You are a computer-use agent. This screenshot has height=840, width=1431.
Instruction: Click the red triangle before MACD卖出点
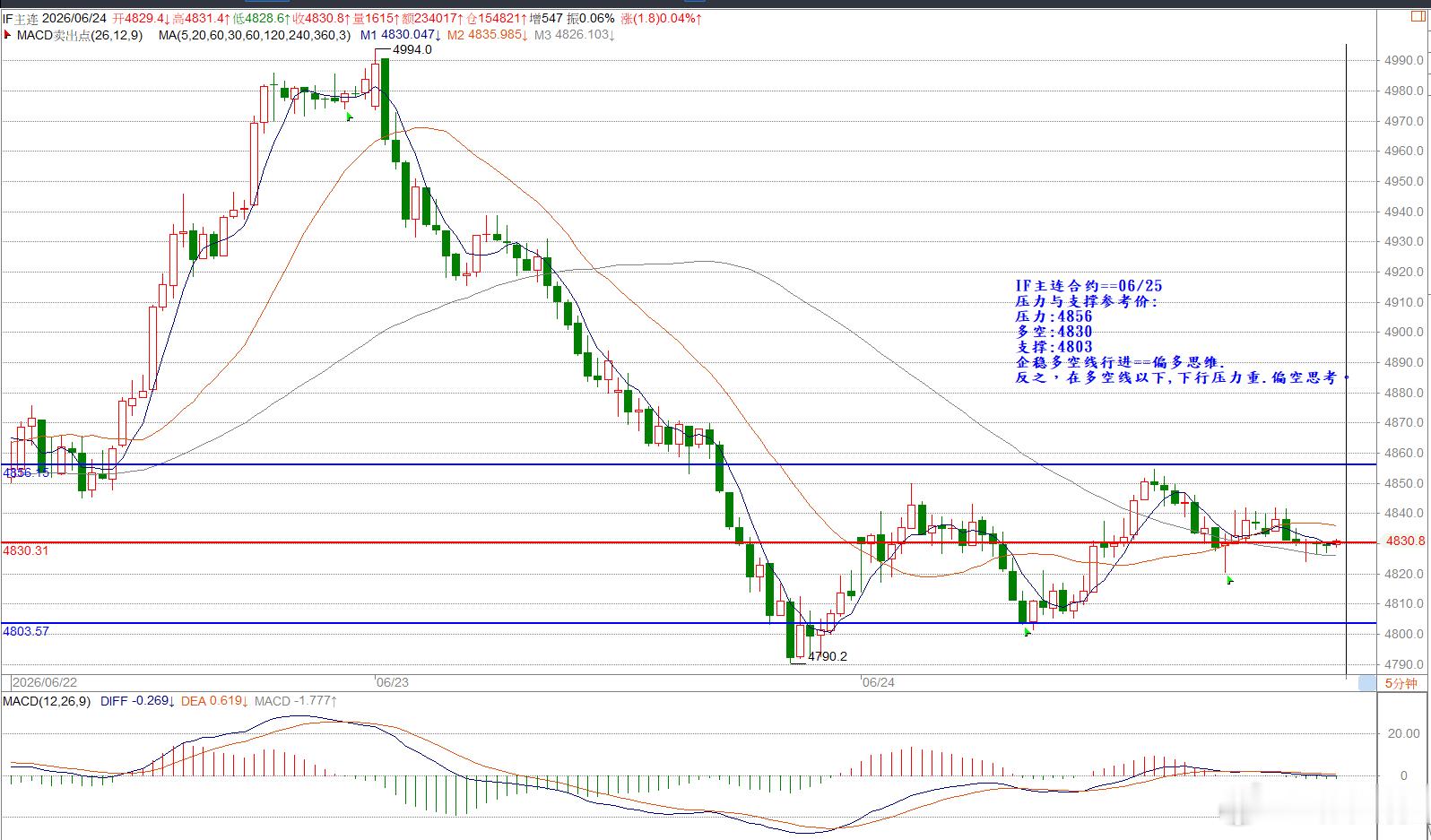[x=8, y=35]
